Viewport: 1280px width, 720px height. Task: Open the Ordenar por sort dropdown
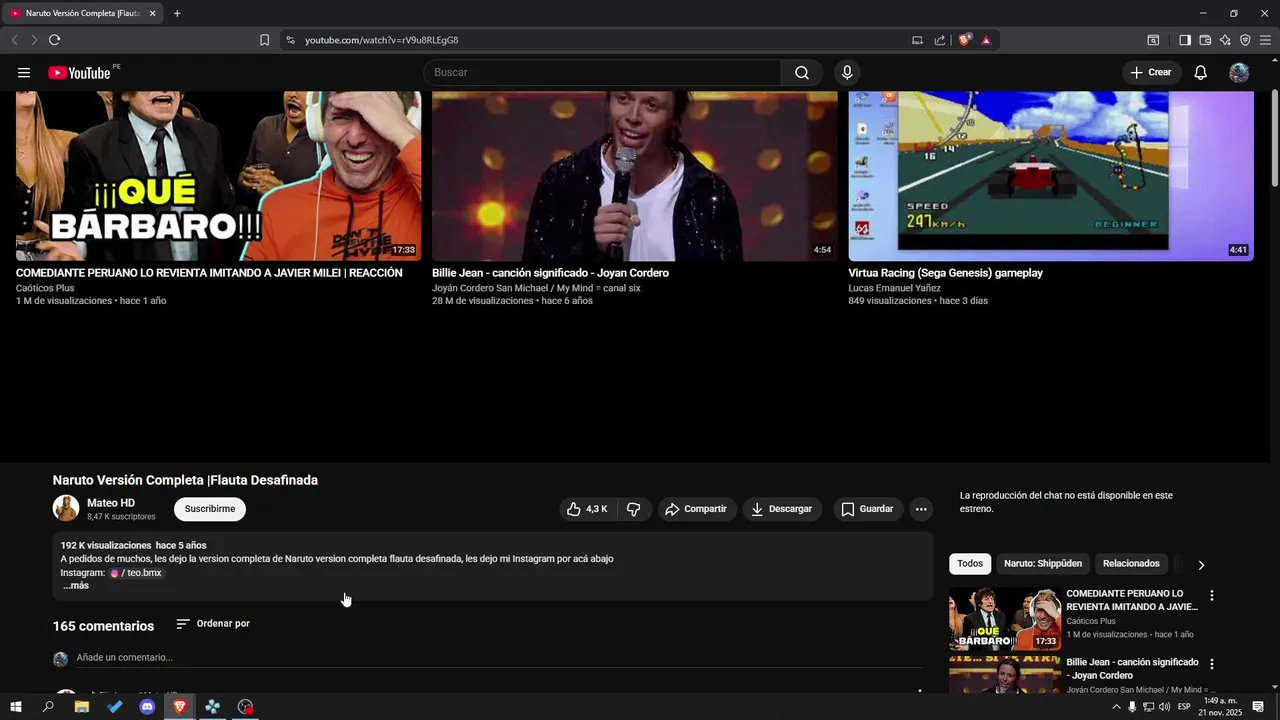click(213, 624)
